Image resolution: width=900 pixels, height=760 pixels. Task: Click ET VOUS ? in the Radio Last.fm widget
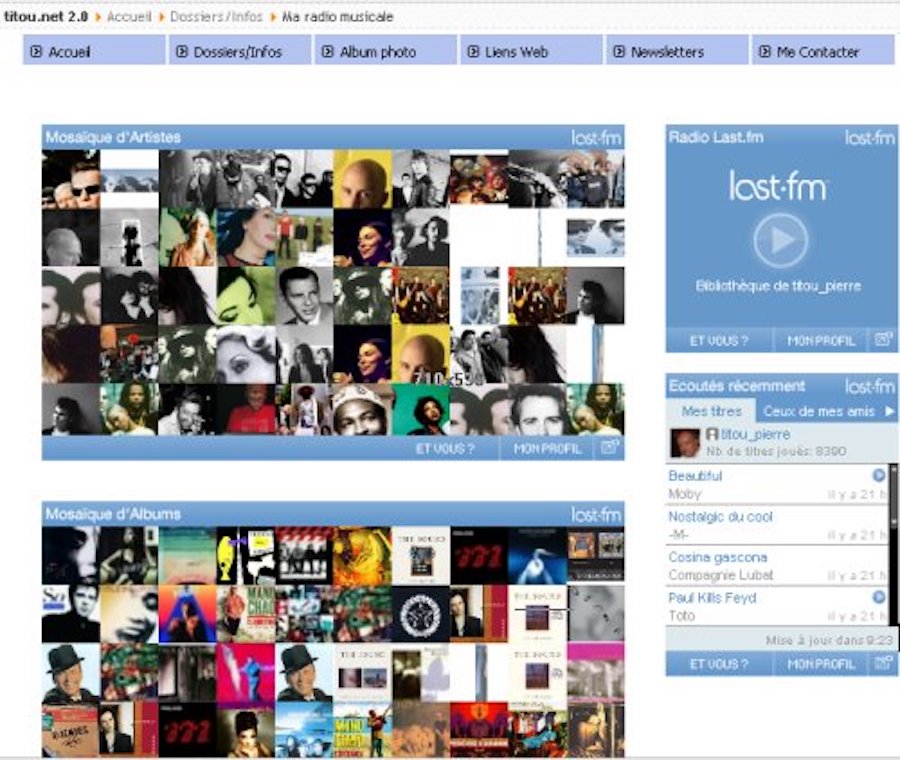(x=719, y=340)
